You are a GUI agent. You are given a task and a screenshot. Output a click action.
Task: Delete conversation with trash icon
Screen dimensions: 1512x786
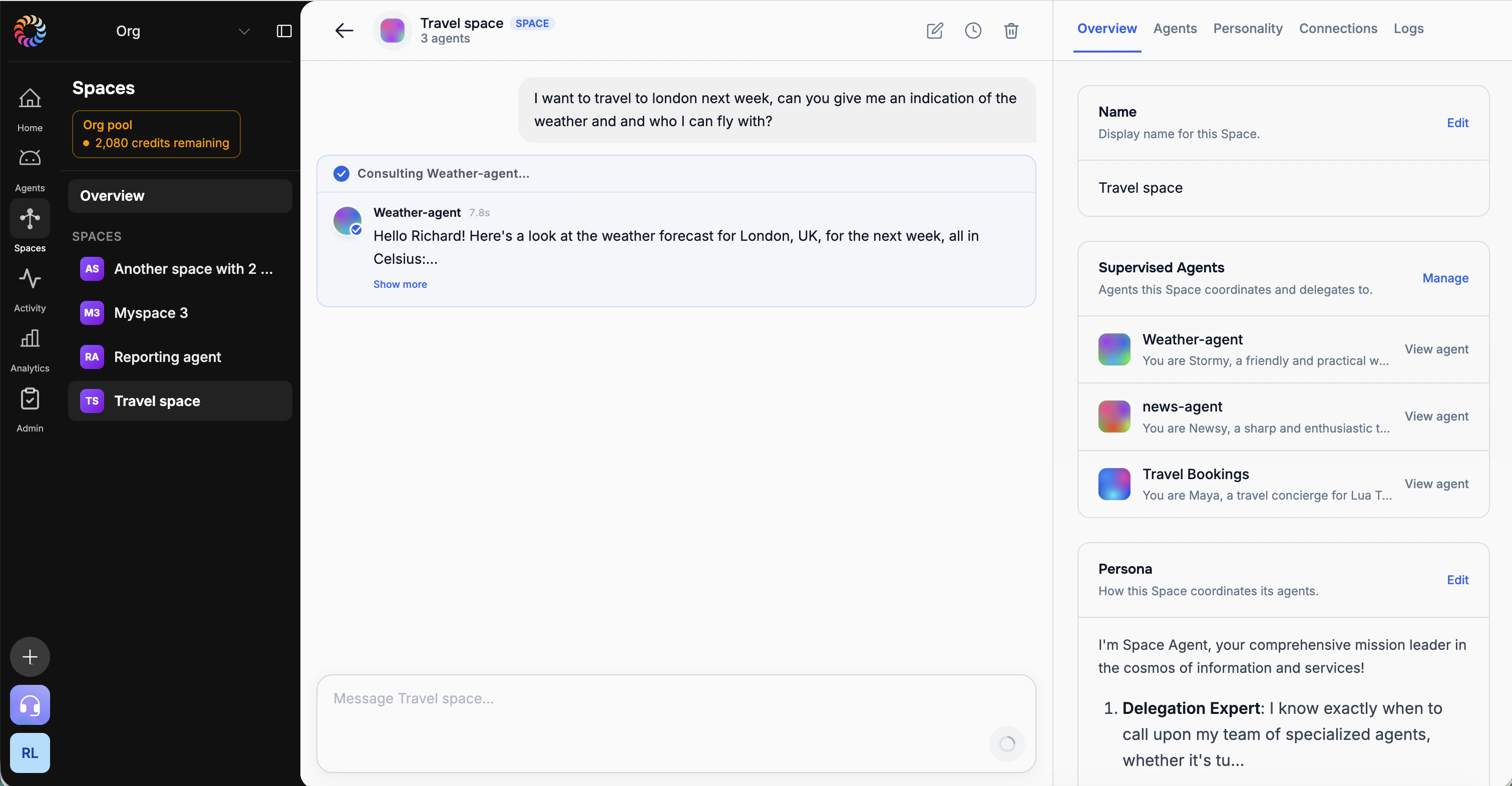point(1011,31)
